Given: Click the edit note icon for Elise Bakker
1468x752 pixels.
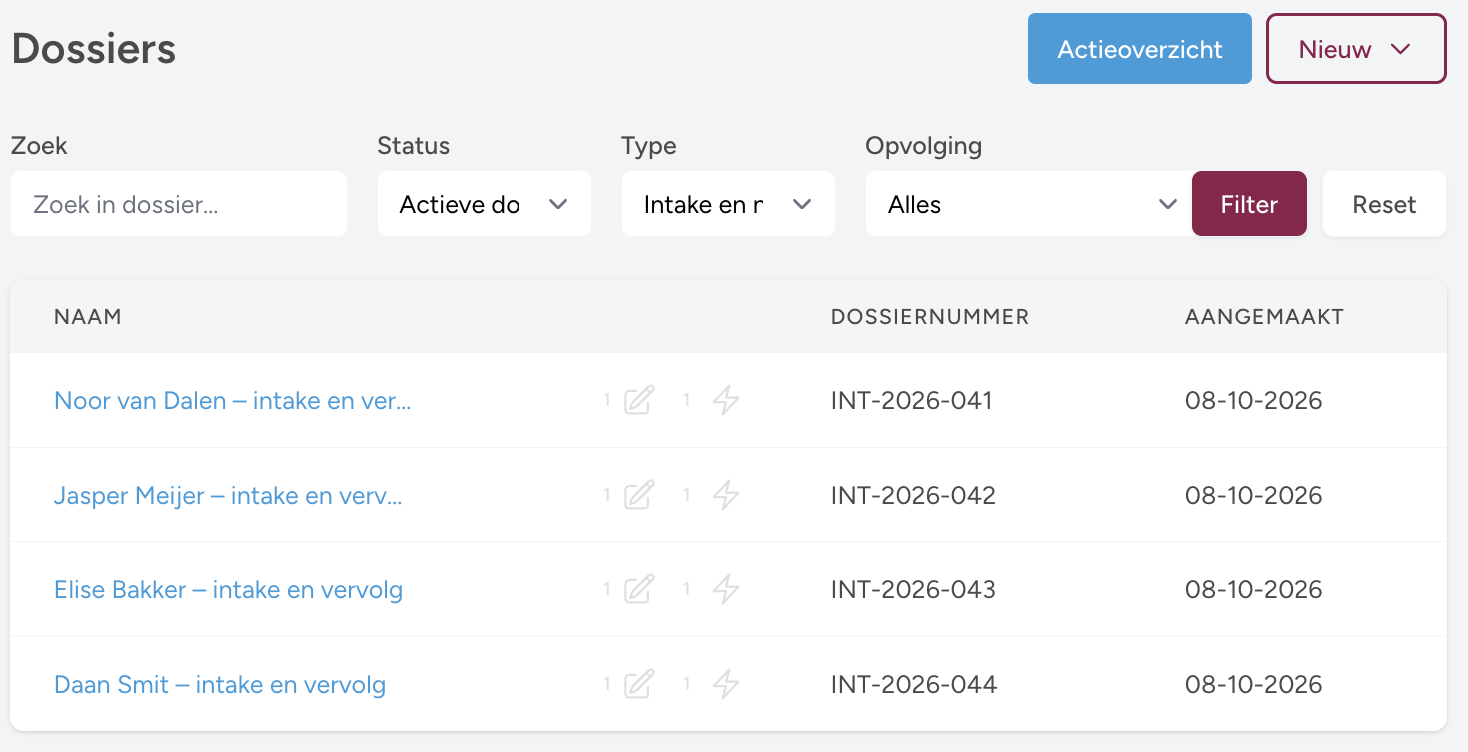Looking at the screenshot, I should click(639, 589).
